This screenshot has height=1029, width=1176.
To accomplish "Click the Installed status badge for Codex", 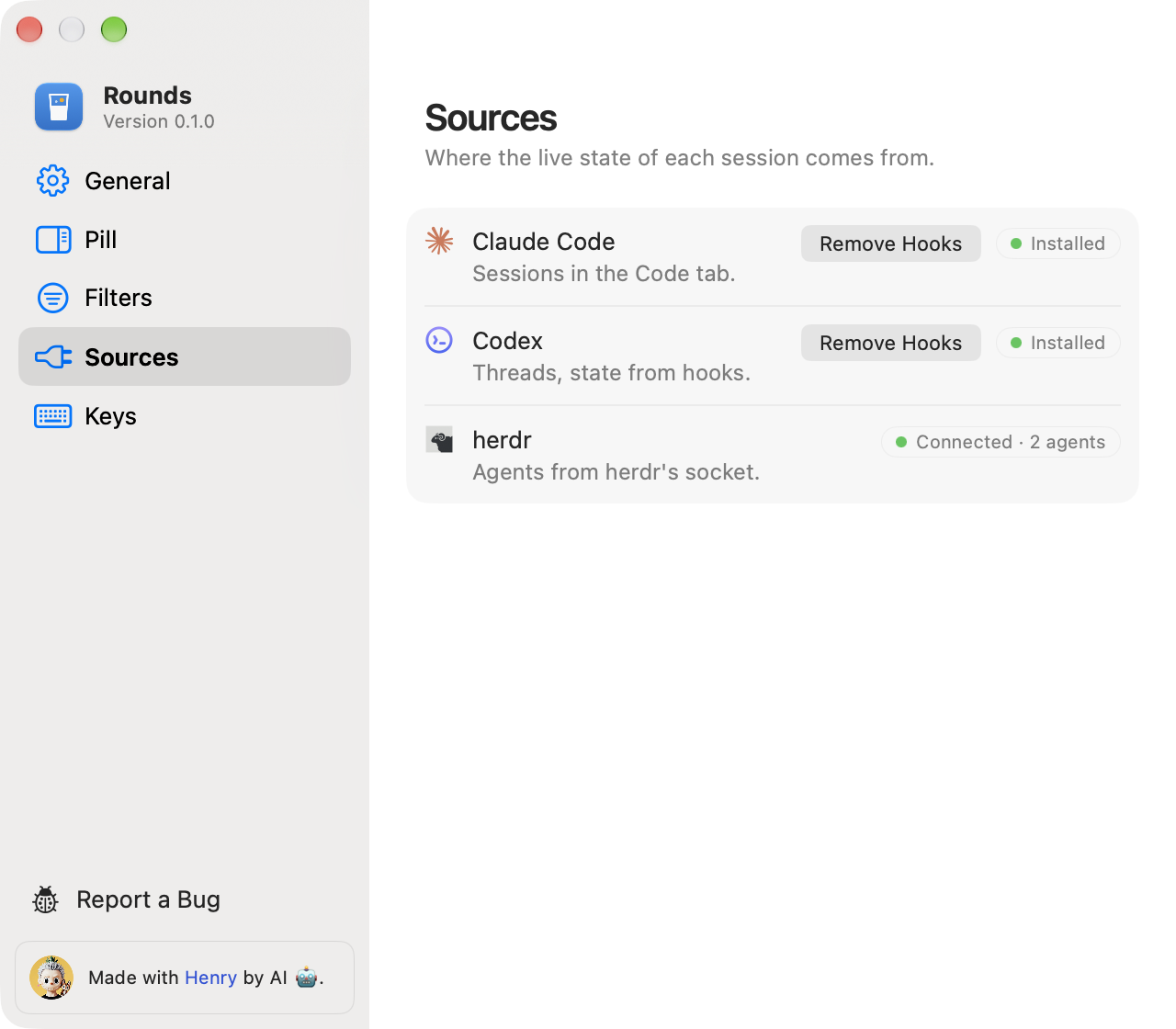I will coord(1057,343).
